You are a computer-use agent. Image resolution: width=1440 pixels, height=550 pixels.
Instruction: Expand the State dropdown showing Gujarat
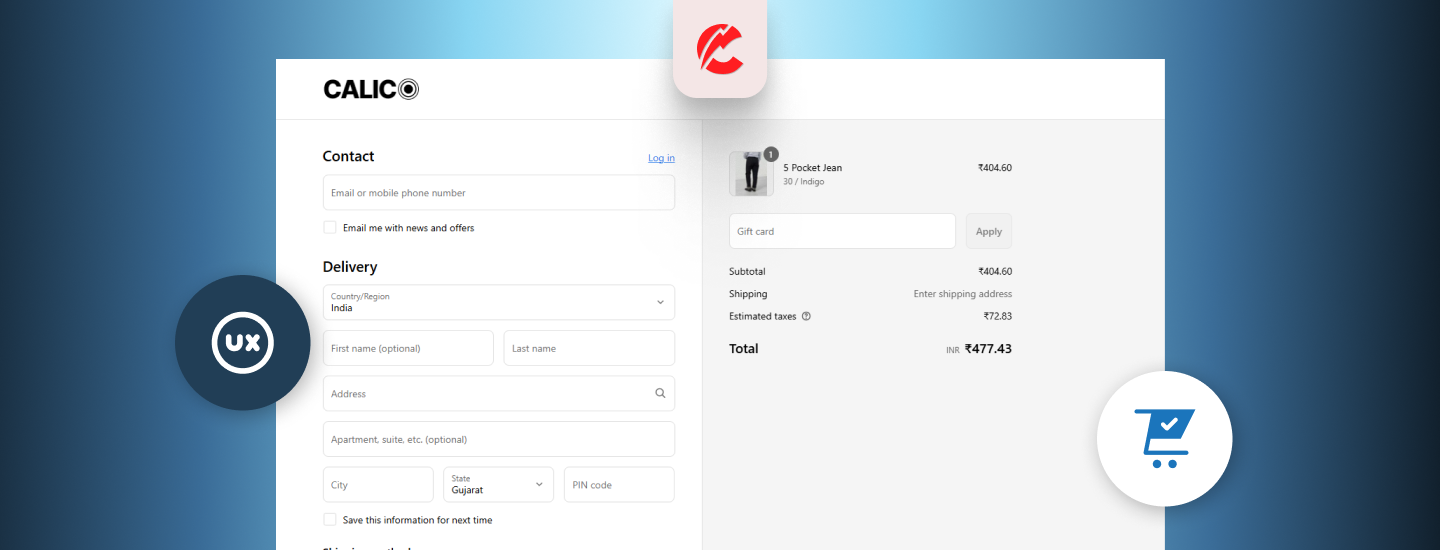pyautogui.click(x=498, y=484)
